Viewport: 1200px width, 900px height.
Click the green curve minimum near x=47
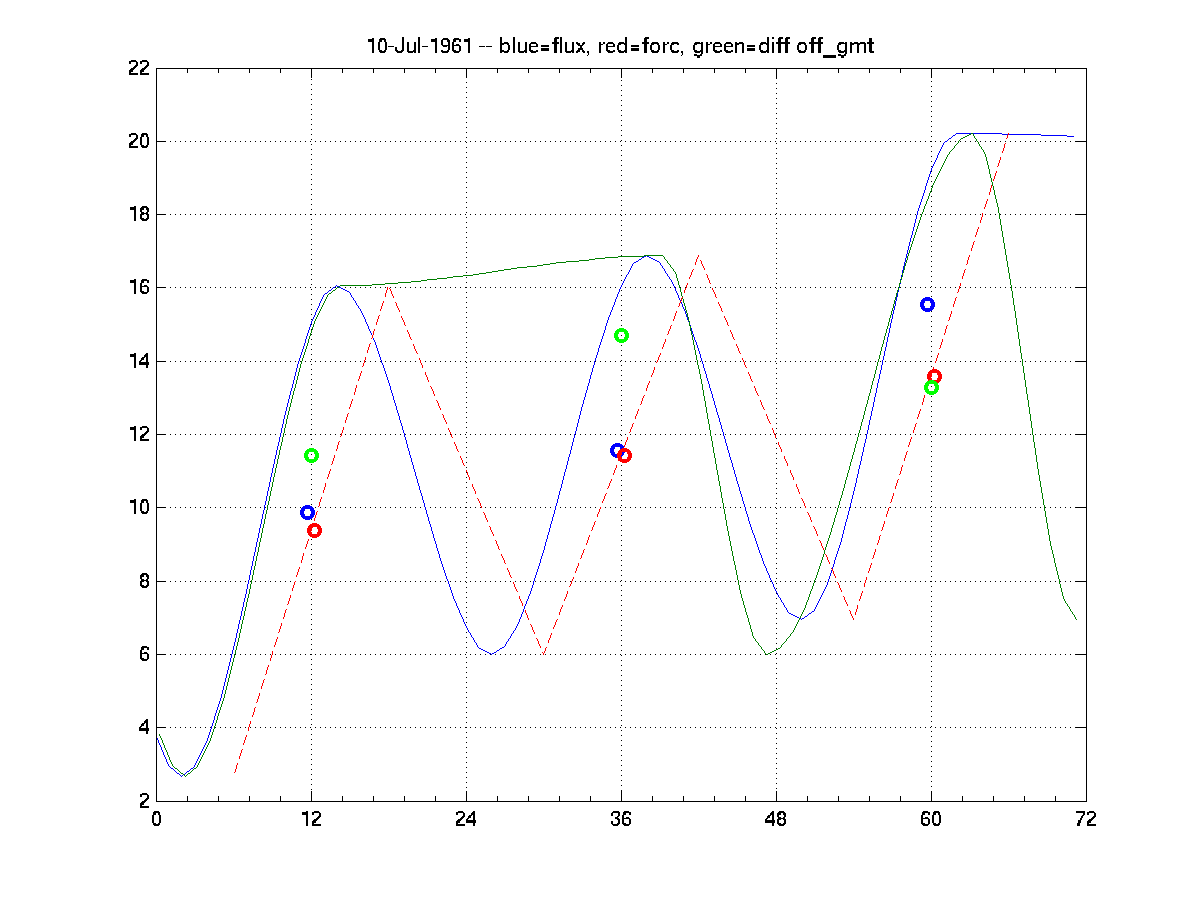[766, 654]
